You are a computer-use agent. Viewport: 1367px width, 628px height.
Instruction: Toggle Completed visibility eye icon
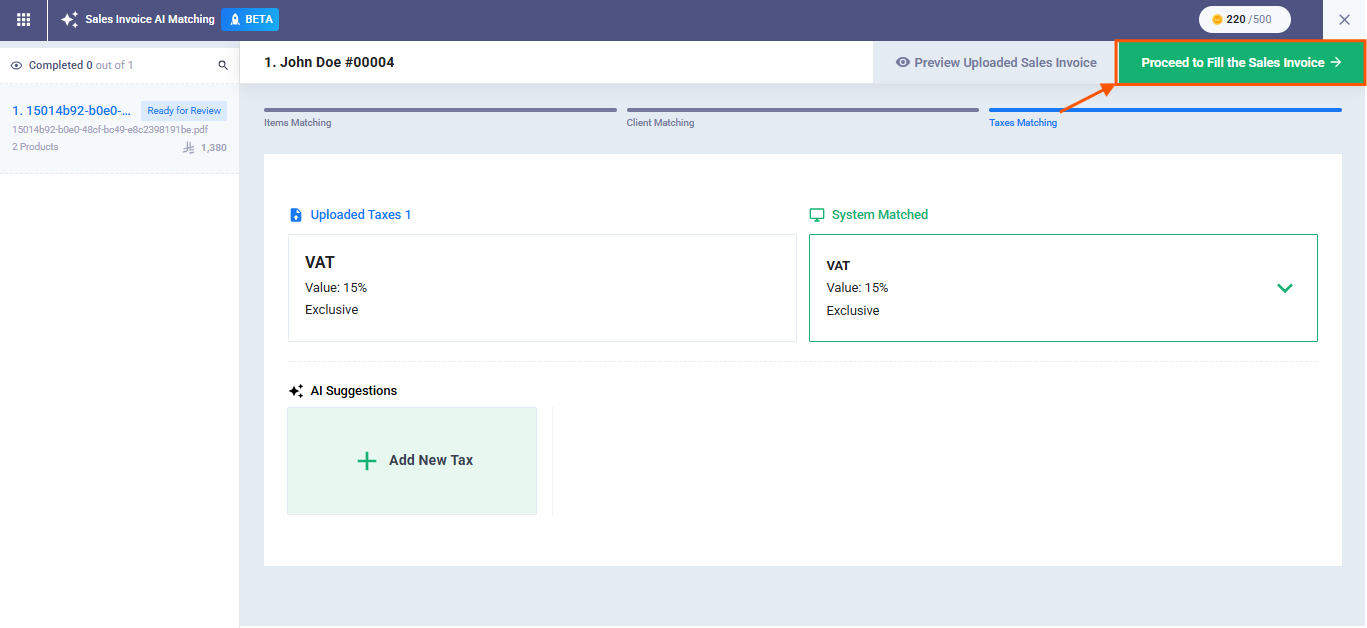16,65
